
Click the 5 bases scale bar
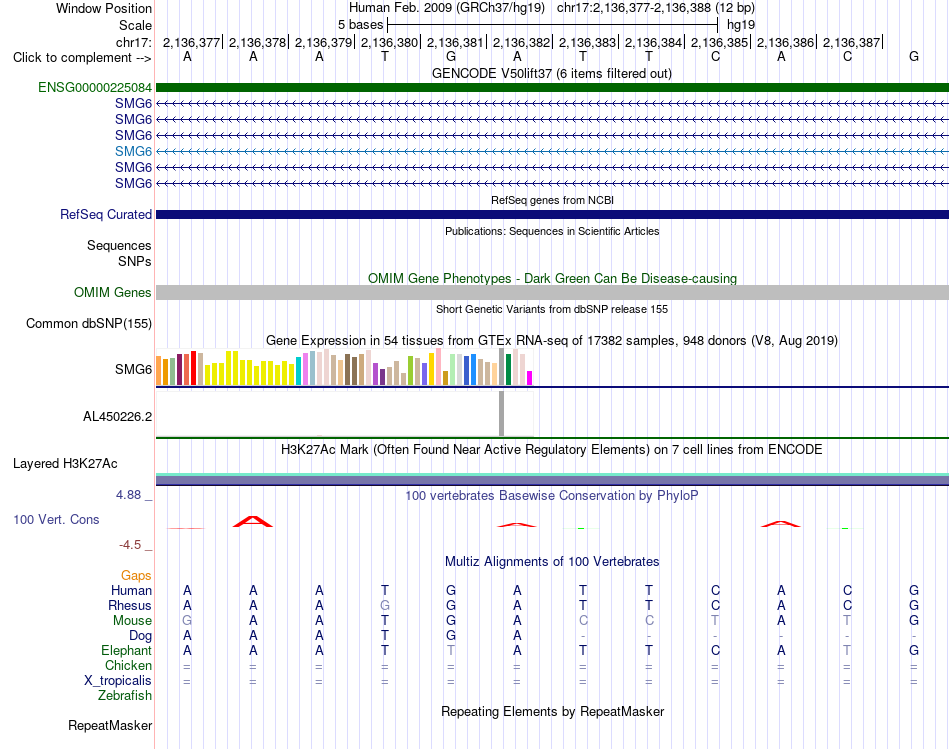point(552,25)
